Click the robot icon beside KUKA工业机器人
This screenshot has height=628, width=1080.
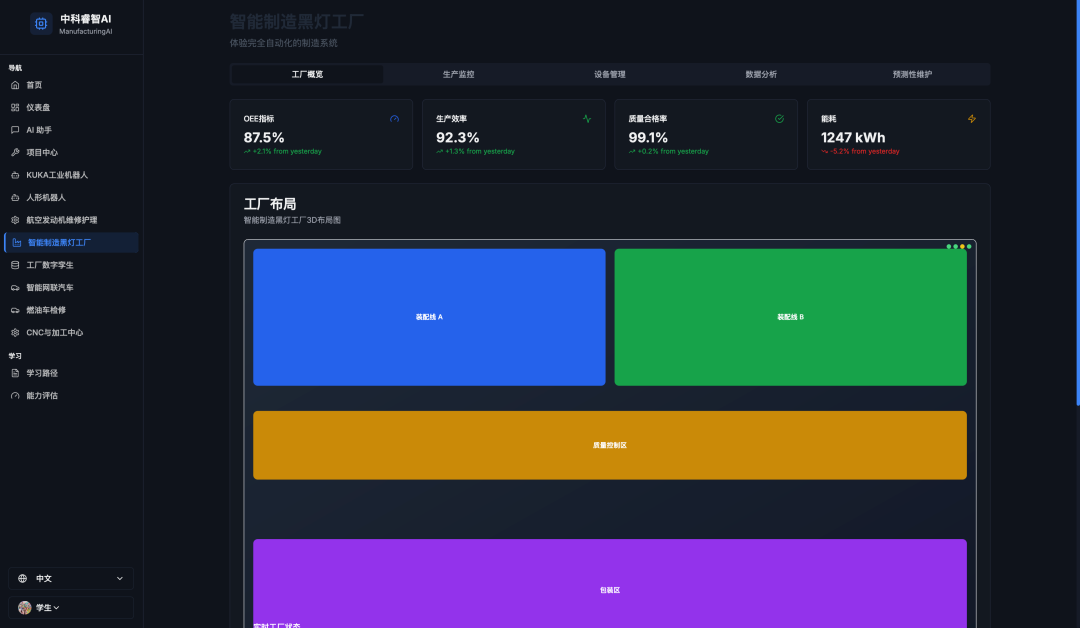click(x=15, y=175)
